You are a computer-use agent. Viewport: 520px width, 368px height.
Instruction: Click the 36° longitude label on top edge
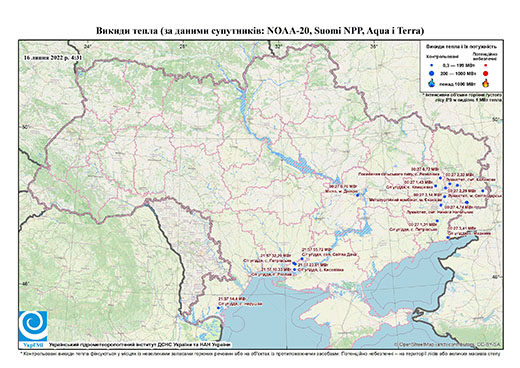click(374, 46)
